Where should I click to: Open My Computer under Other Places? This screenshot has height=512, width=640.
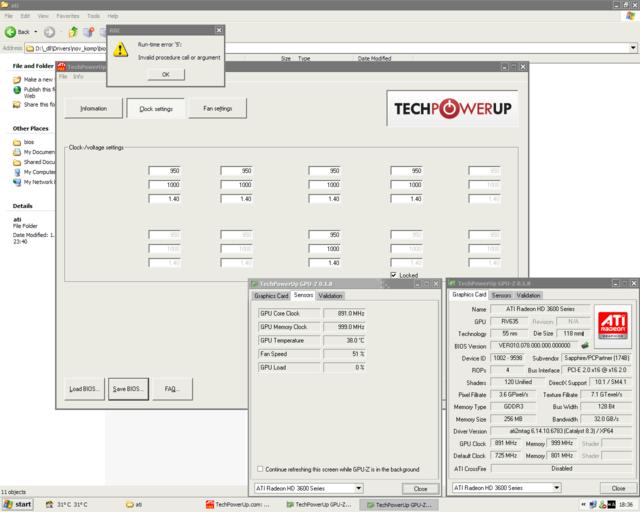point(33,172)
